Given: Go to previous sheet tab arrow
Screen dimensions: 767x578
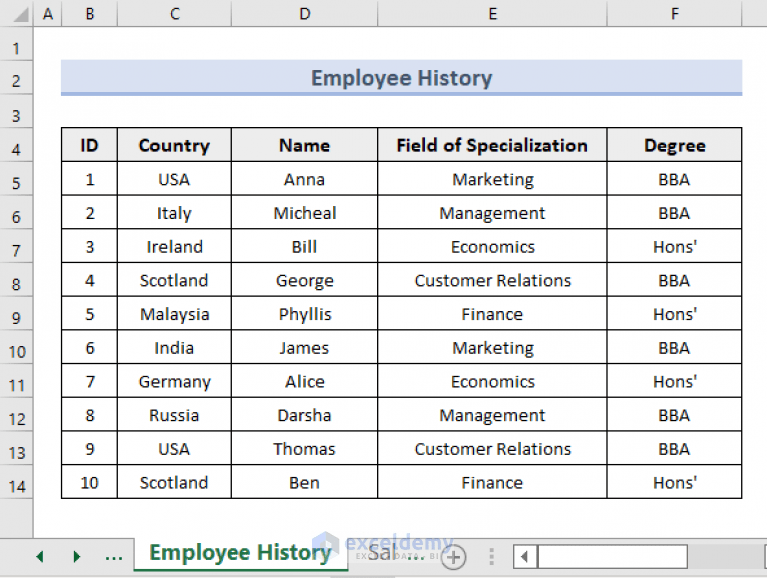Looking at the screenshot, I should 40,556.
